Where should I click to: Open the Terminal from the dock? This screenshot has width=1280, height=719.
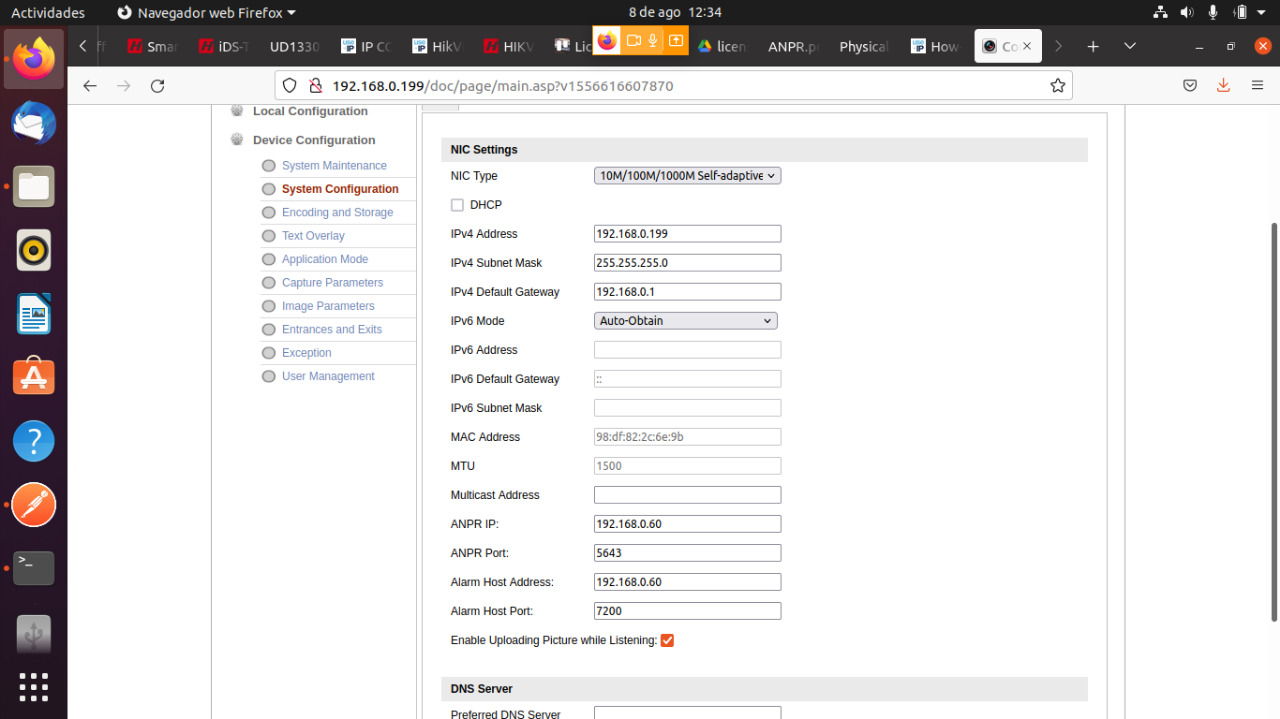tap(33, 567)
